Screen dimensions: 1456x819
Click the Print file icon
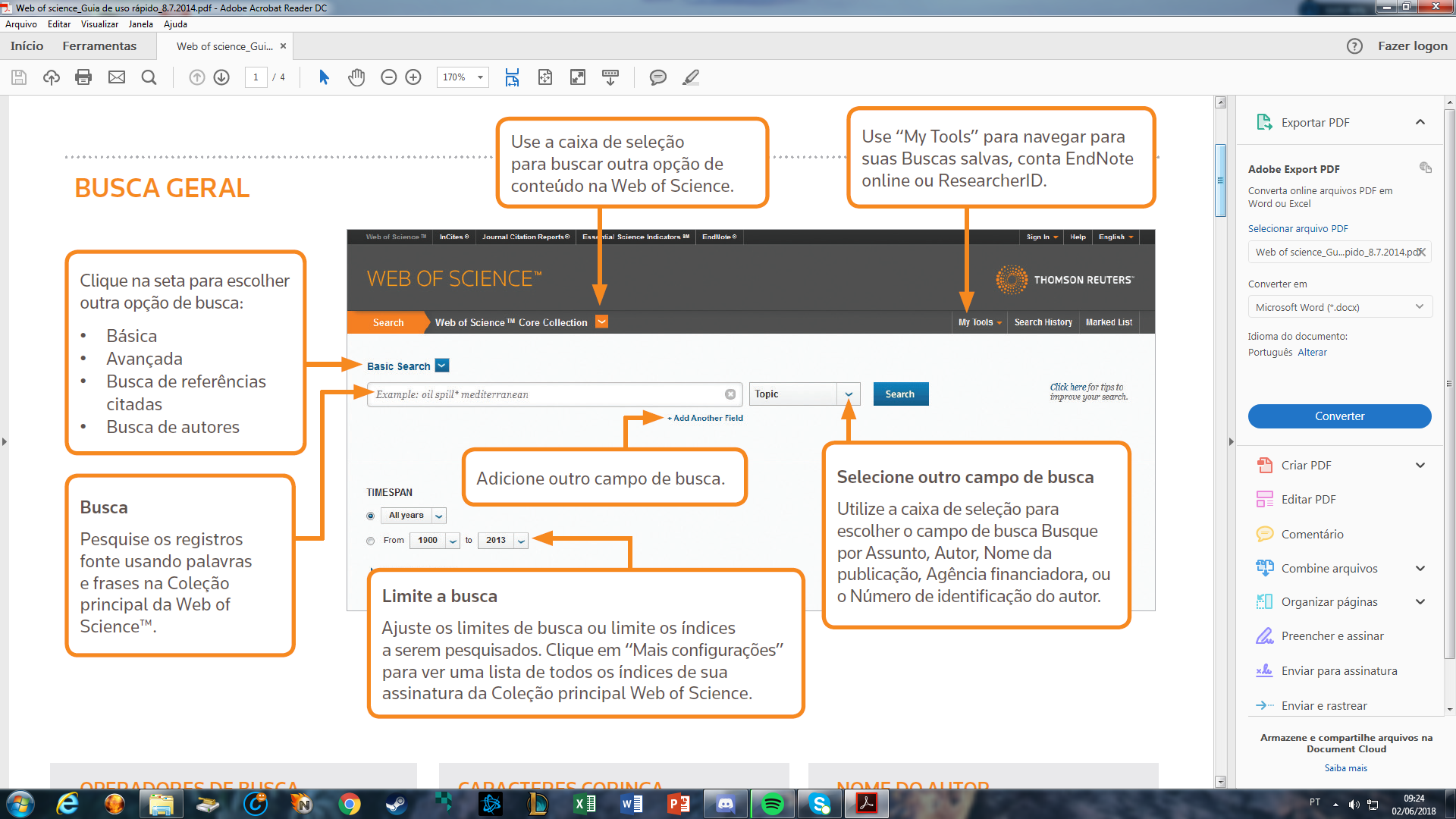[x=83, y=77]
